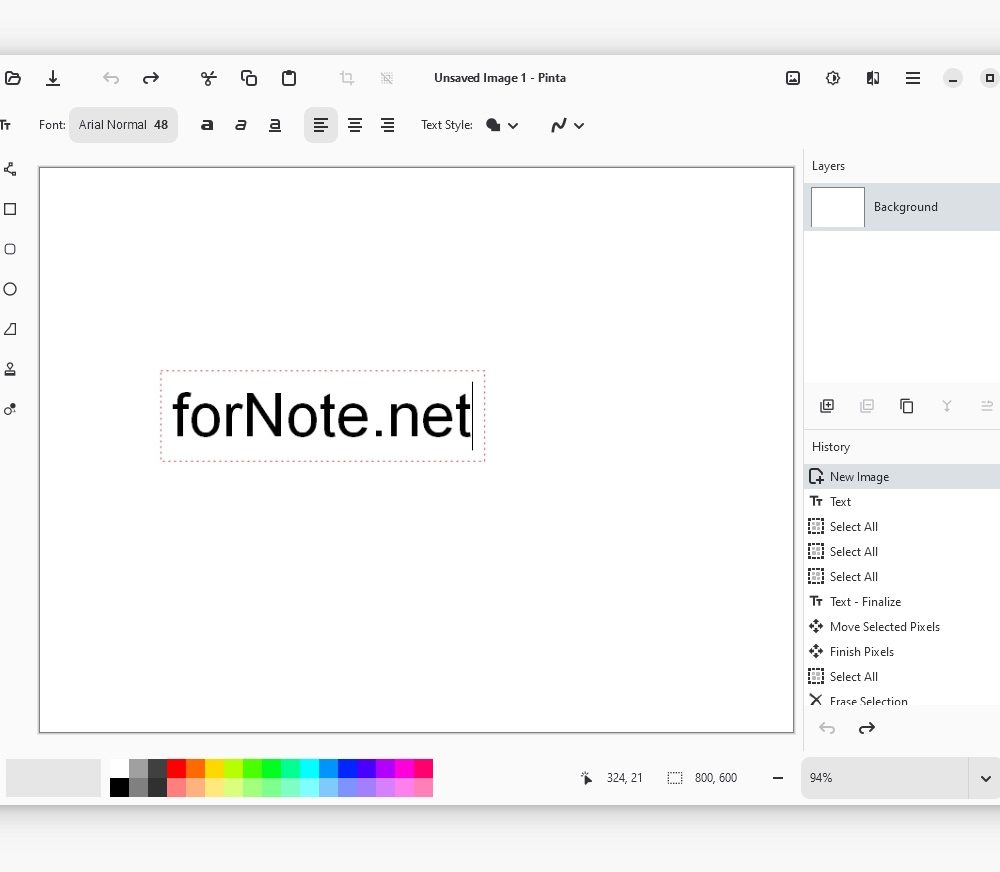
Task: Click the History panel's undo arrow
Action: (x=827, y=728)
